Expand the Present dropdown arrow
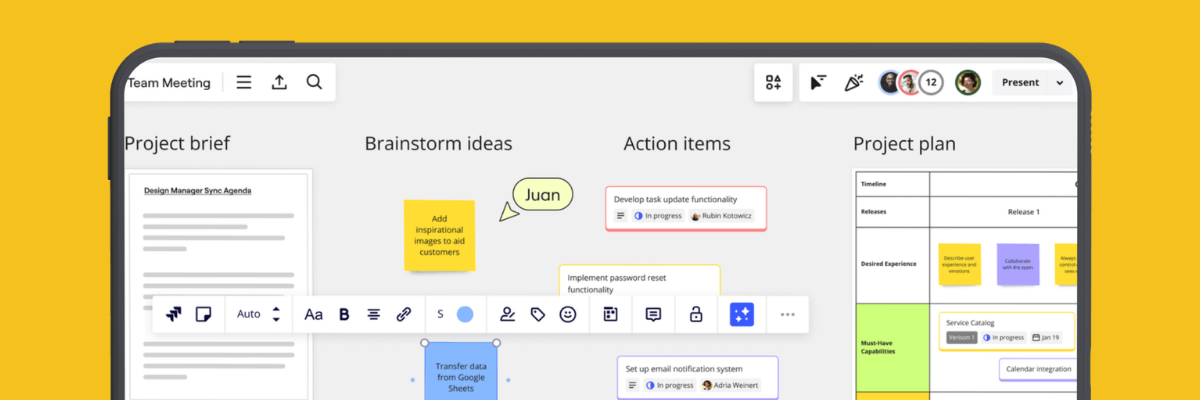Screen dimensions: 1200x400 [x=1060, y=83]
